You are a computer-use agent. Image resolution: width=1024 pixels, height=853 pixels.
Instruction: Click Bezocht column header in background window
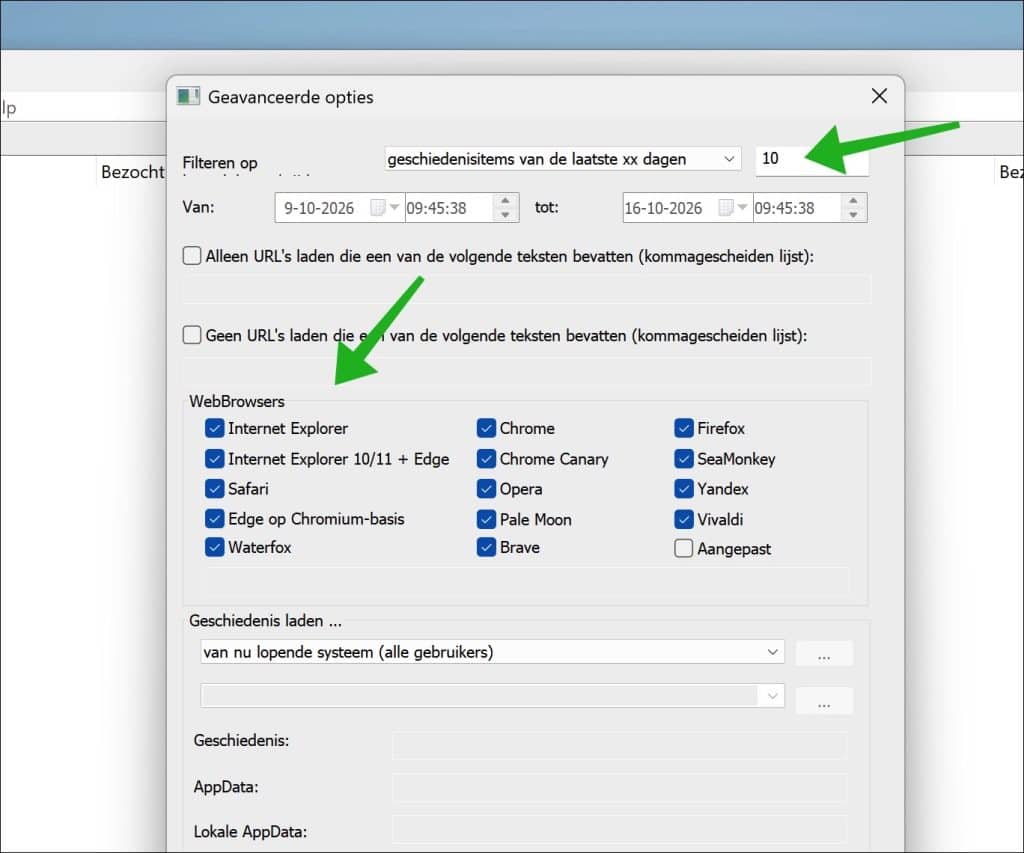click(x=133, y=172)
